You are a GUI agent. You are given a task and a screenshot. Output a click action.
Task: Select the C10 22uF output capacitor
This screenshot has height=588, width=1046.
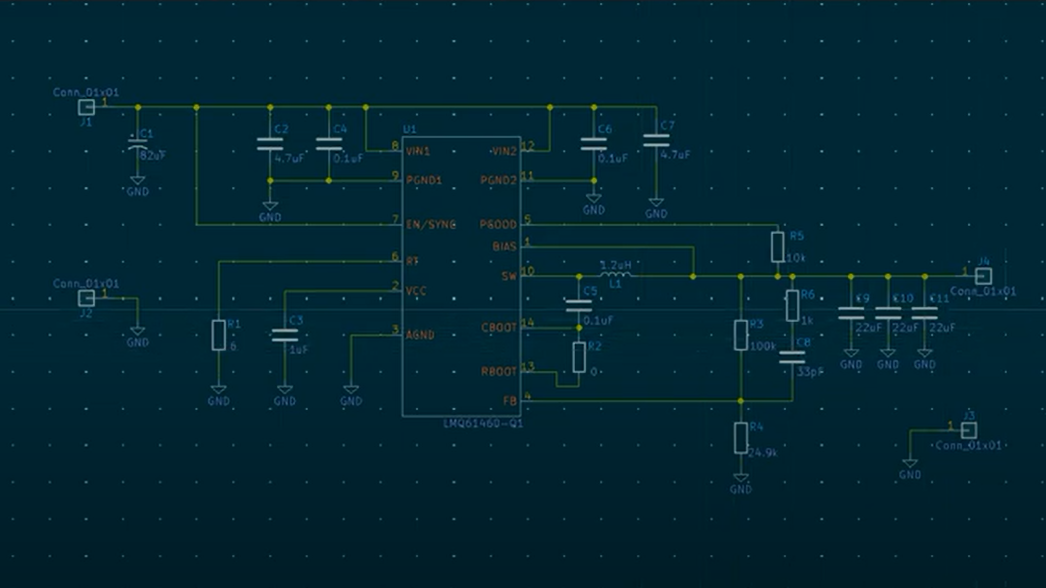point(888,313)
